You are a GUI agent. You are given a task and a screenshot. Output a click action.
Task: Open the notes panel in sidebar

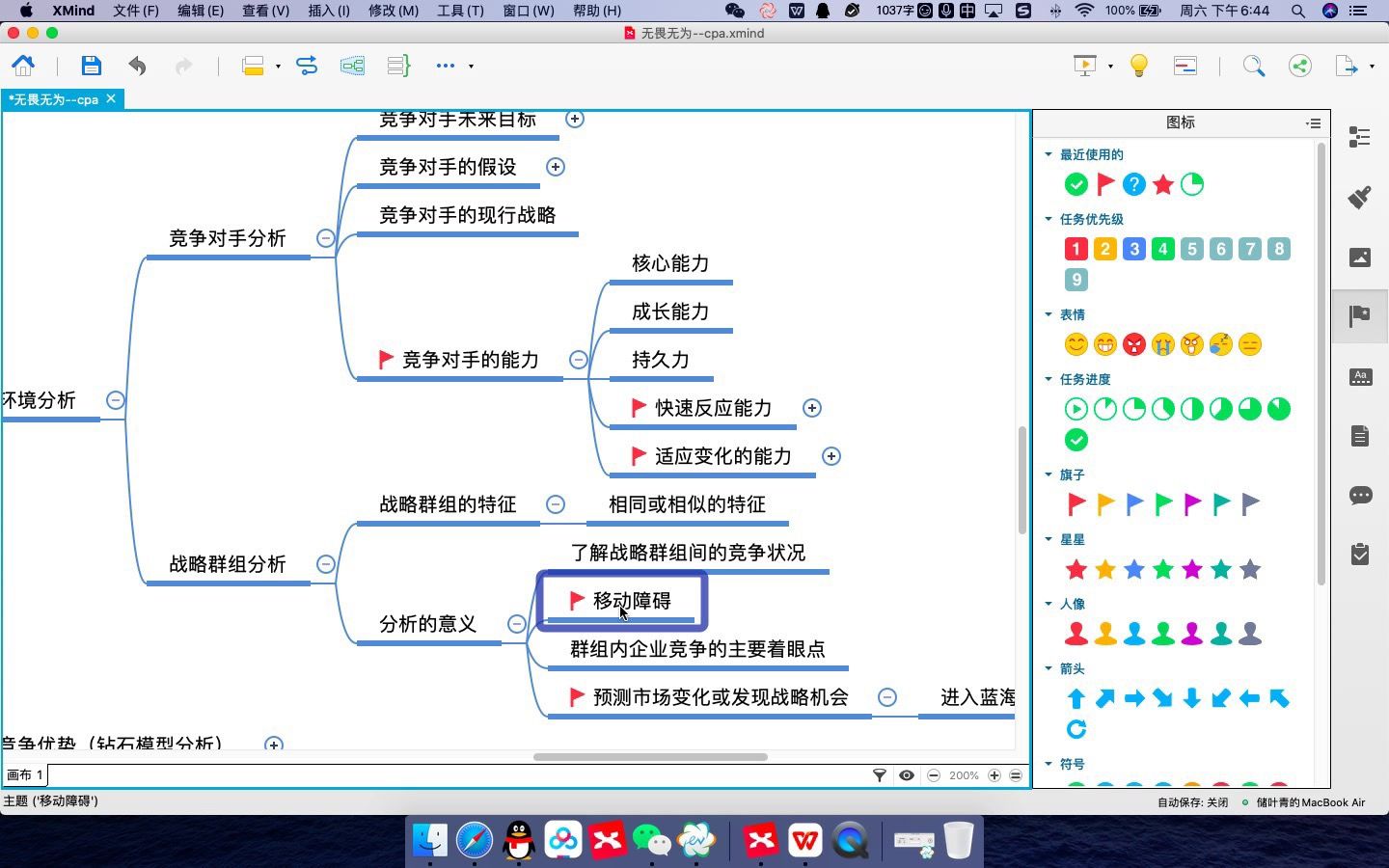[1360, 436]
